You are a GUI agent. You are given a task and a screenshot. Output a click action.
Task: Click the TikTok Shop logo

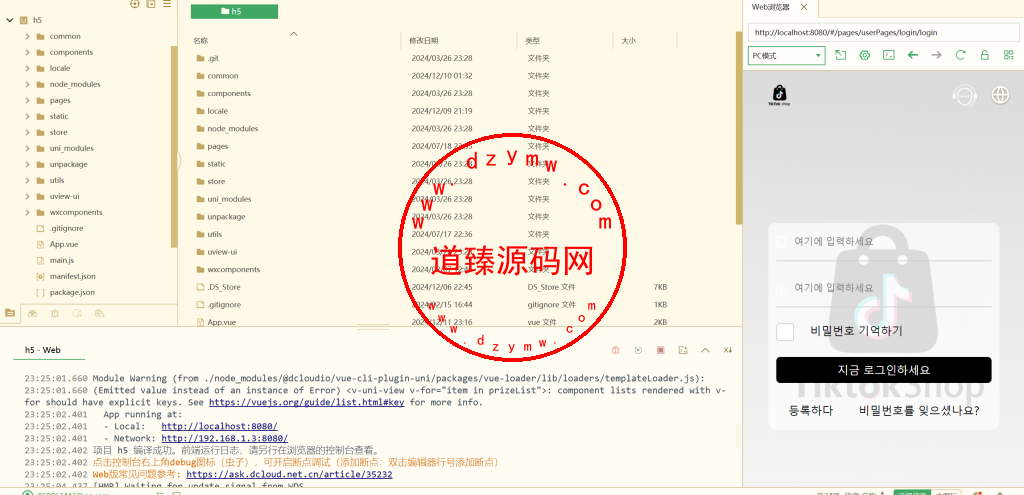779,95
